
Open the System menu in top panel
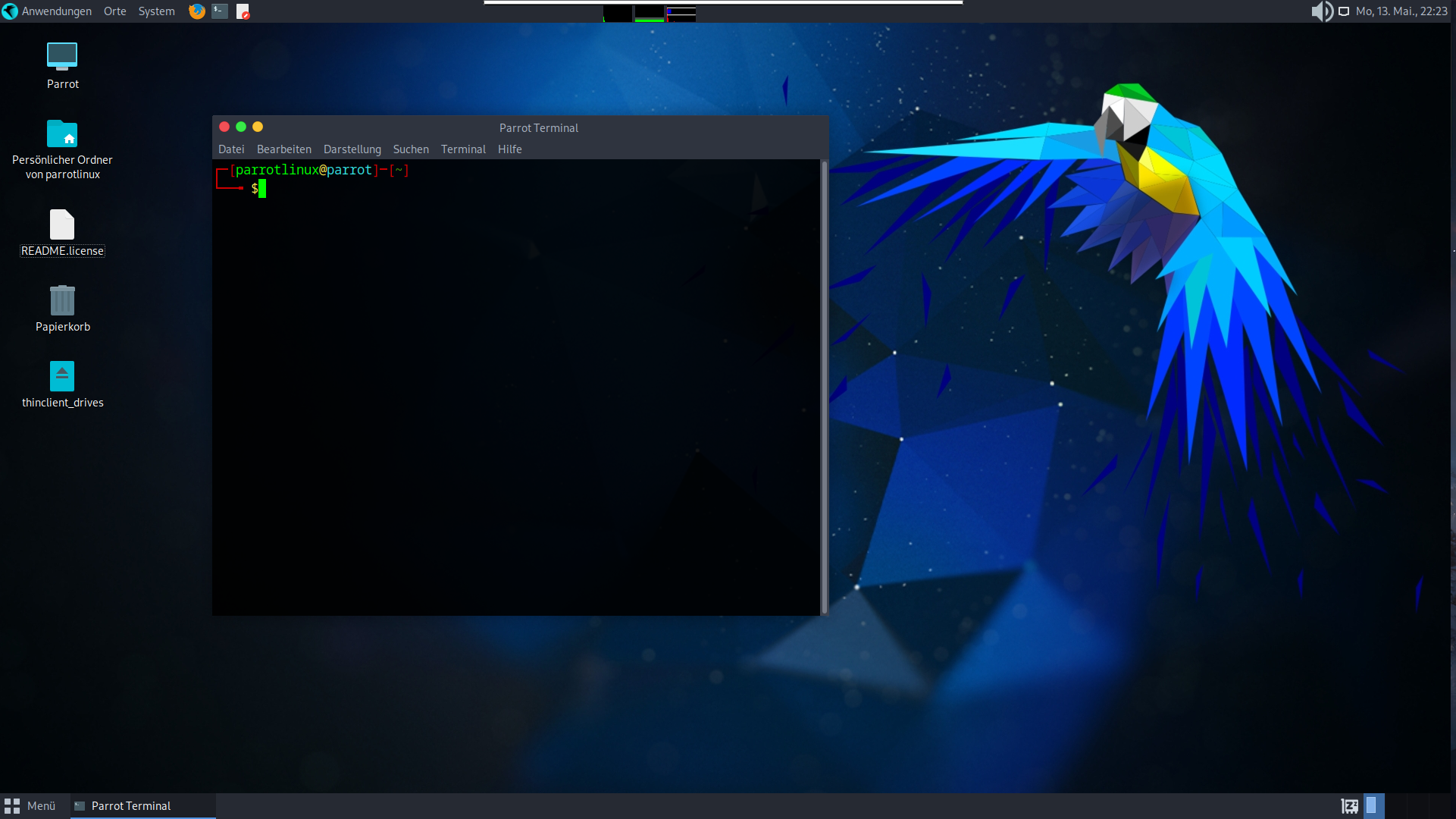(x=156, y=11)
